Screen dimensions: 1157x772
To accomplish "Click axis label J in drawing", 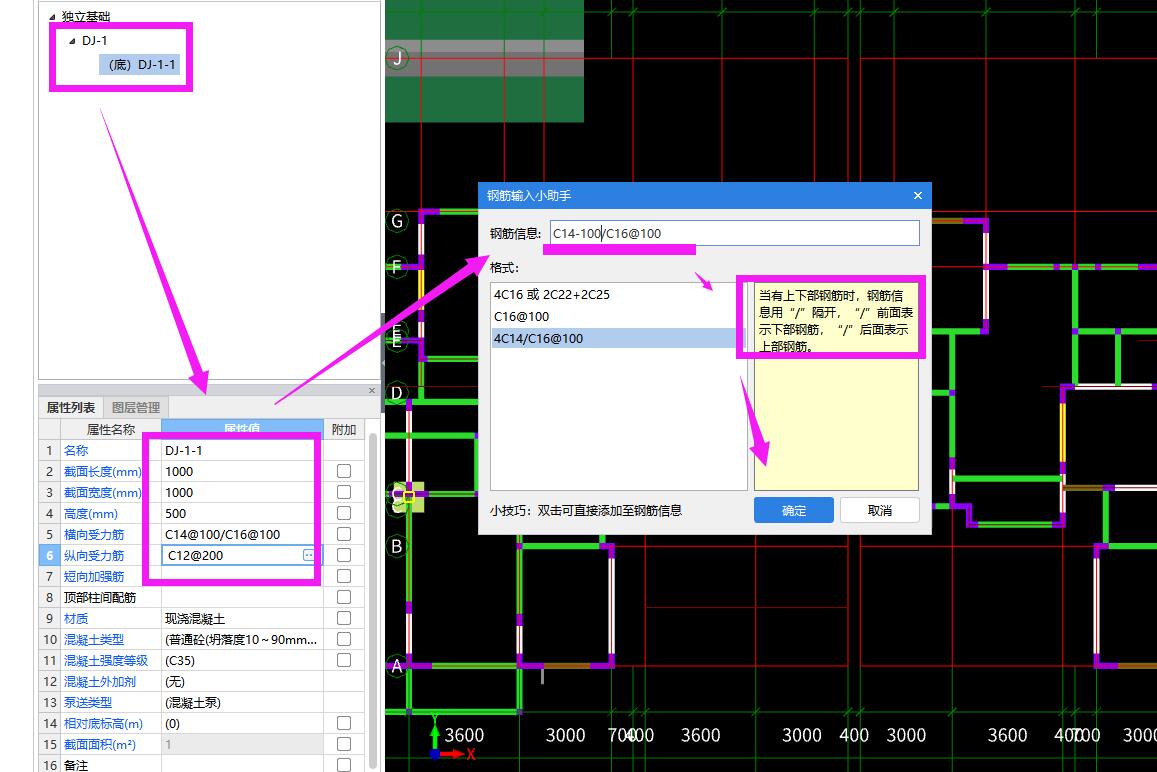I will pyautogui.click(x=397, y=58).
